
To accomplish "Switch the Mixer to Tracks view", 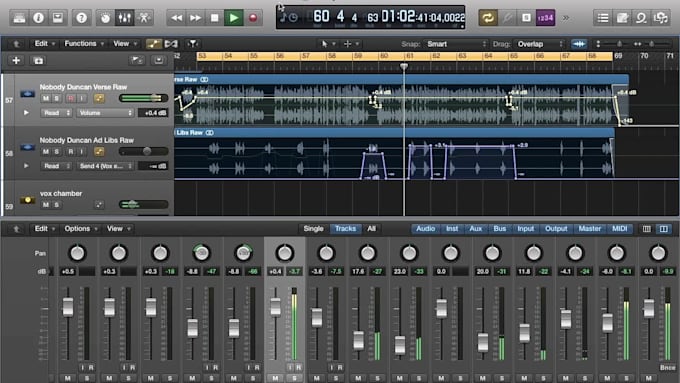I will [x=345, y=229].
